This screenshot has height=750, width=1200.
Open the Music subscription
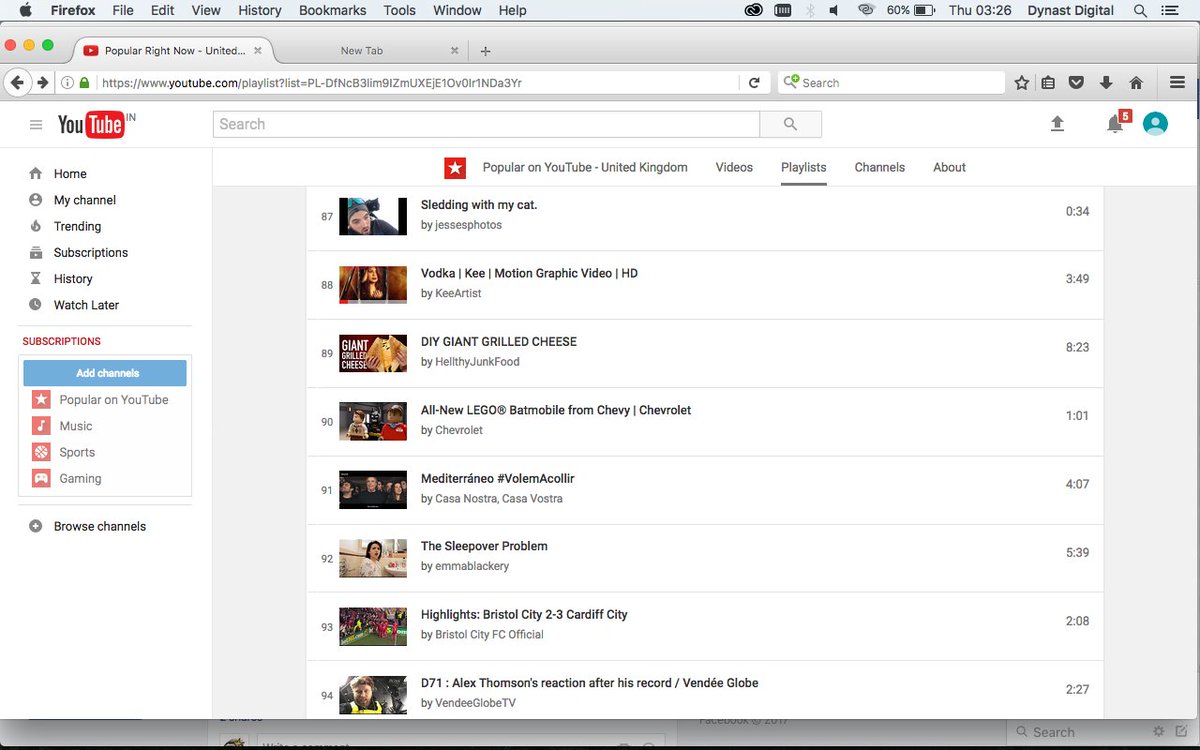[76, 426]
